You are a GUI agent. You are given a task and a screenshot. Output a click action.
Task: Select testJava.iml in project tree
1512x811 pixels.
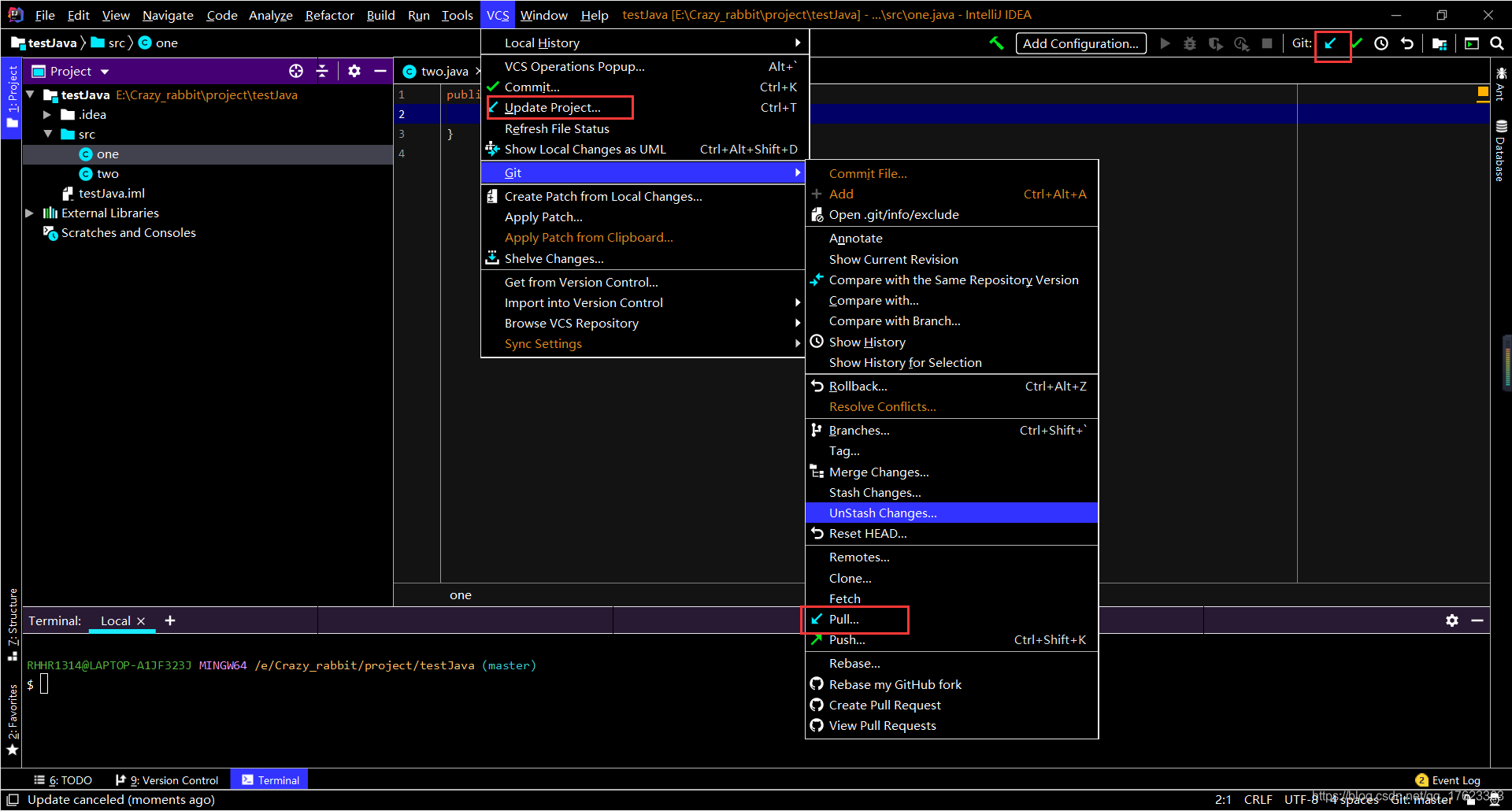111,193
